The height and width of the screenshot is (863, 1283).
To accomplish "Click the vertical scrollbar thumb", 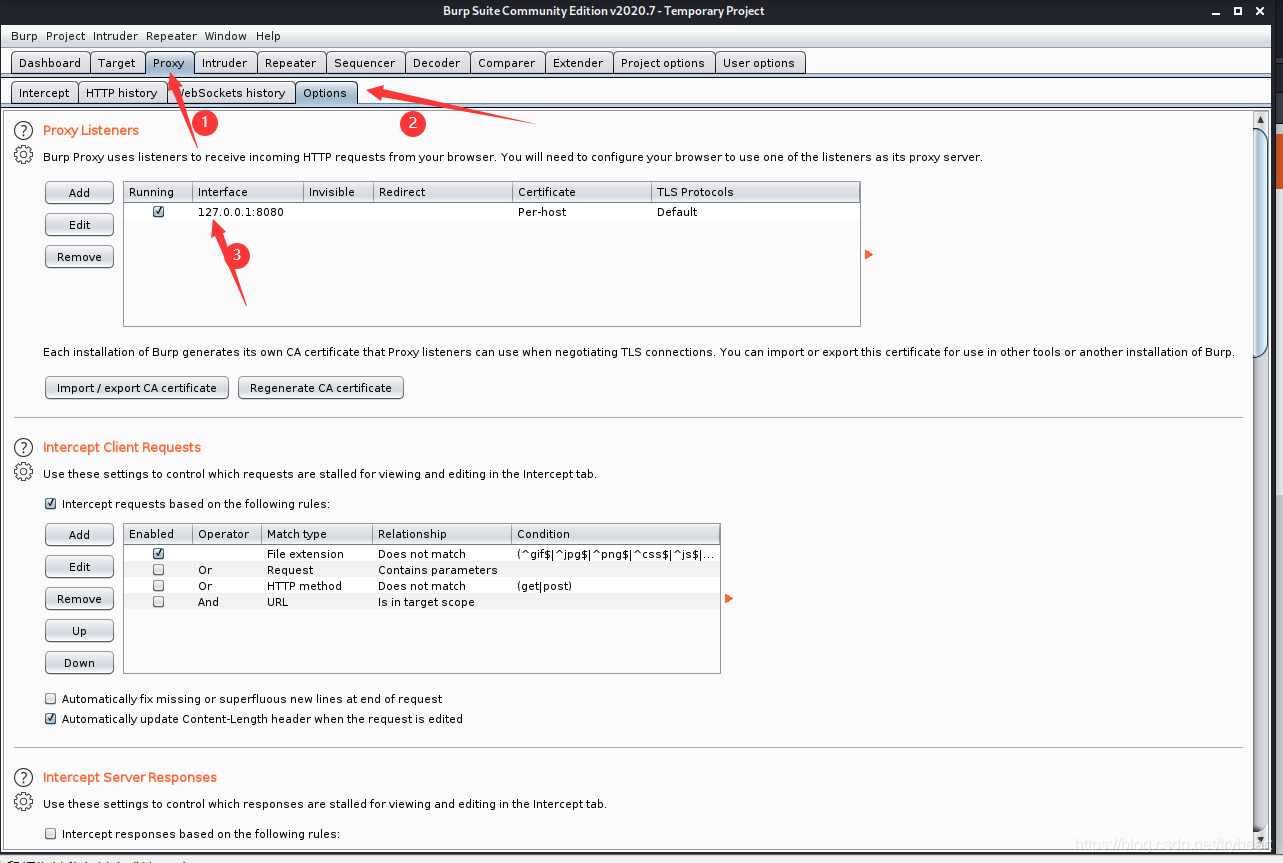I will (1261, 243).
